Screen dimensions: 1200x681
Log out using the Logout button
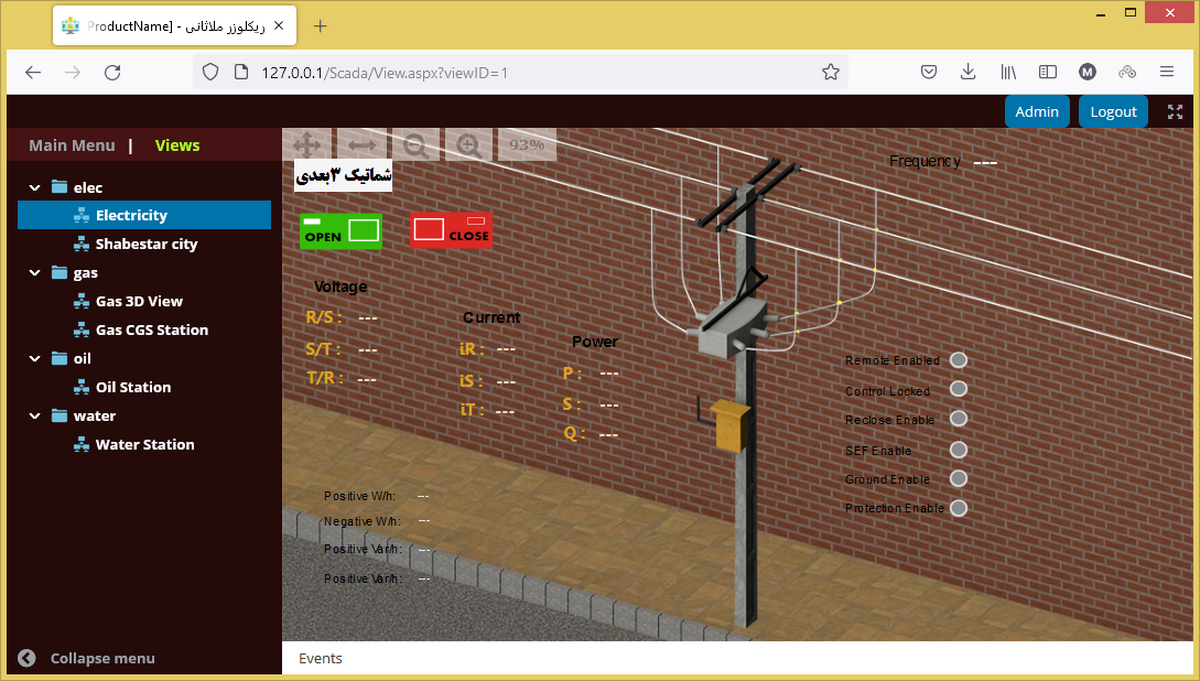(1113, 112)
